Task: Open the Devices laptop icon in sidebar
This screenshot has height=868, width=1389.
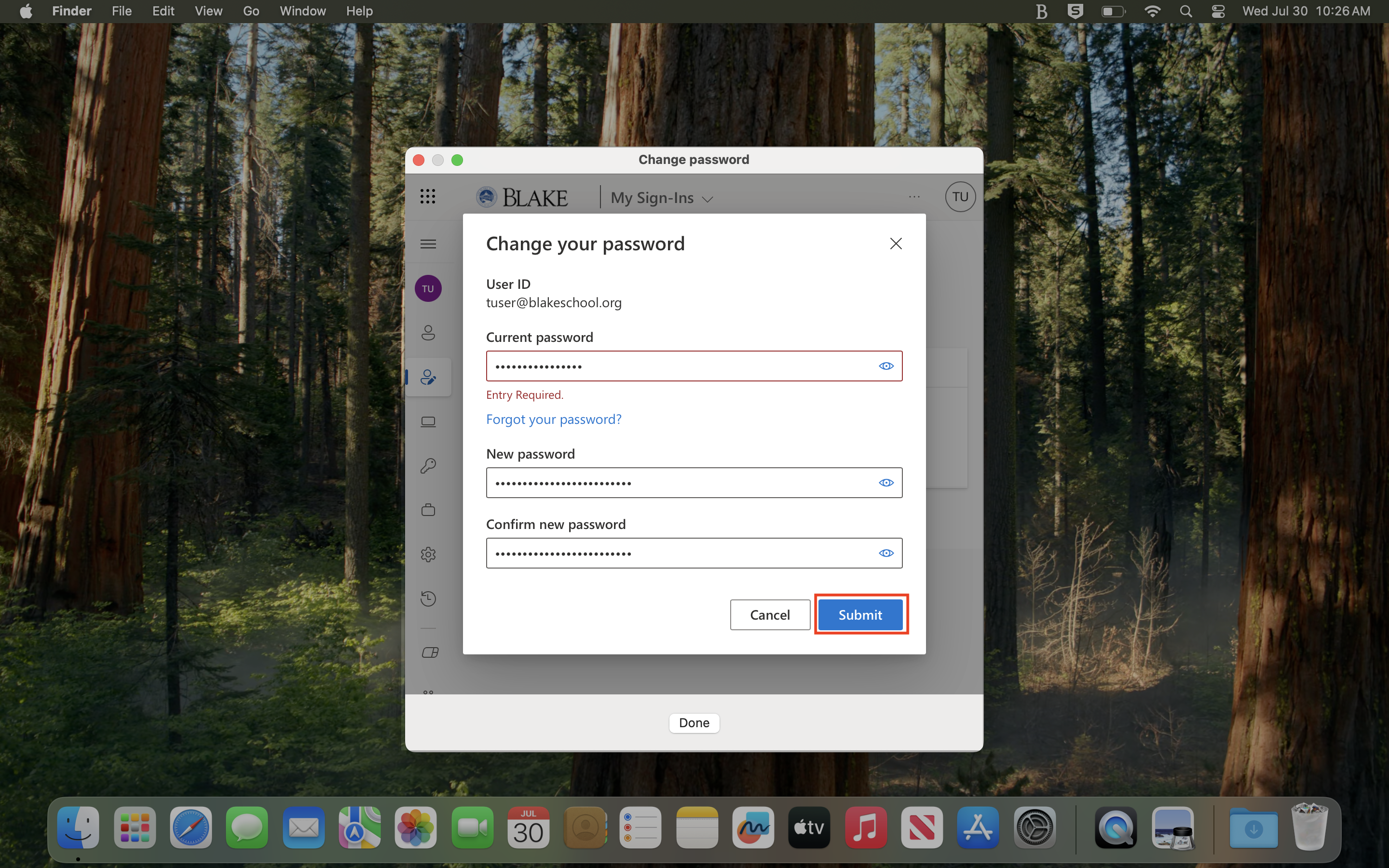Action: coord(428,422)
